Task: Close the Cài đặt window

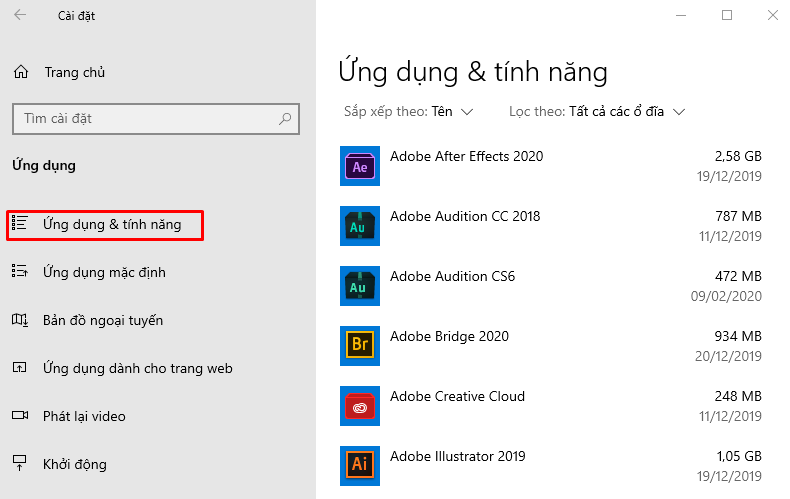Action: (x=773, y=15)
